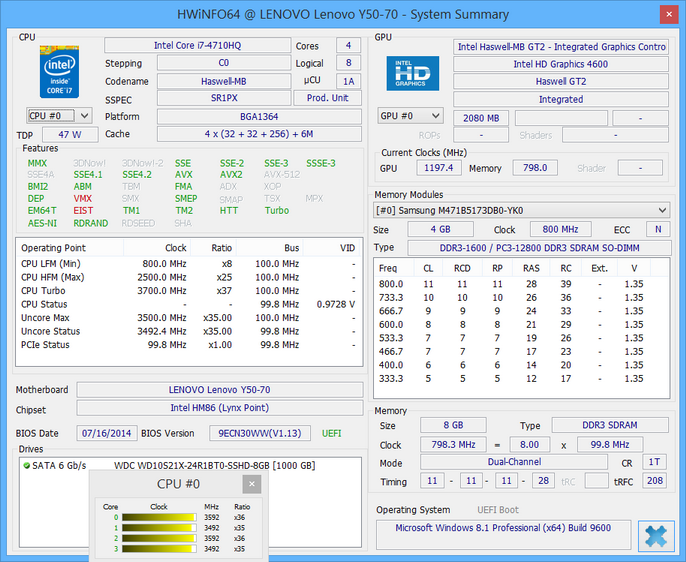This screenshot has height=562, width=686.
Task: Click the Prod. Unit field
Action: pos(327,98)
